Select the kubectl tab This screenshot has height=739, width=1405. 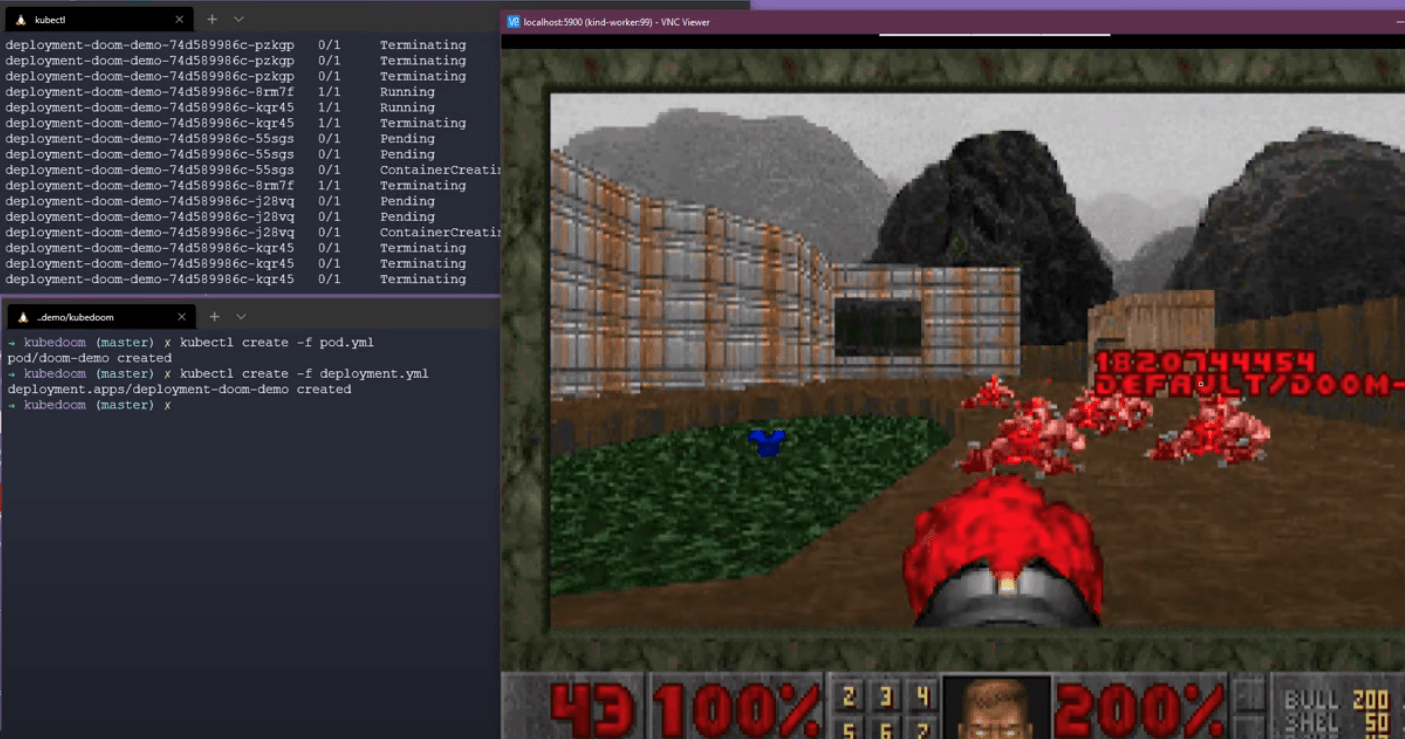[x=98, y=19]
